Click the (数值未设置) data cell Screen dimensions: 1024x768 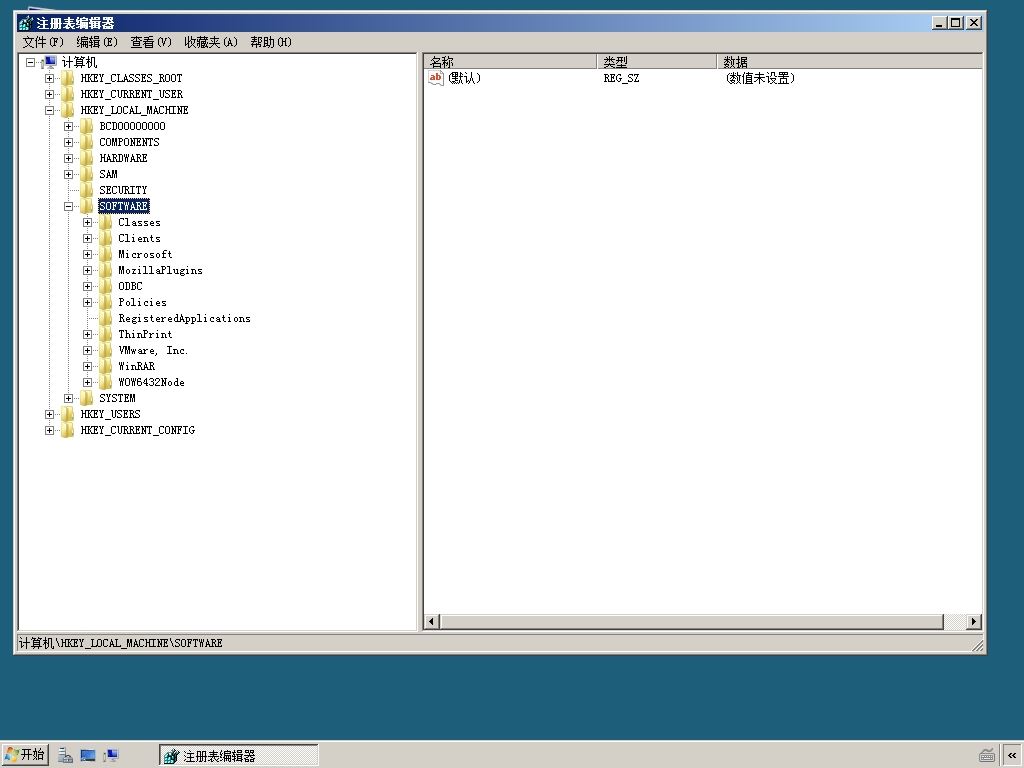[x=760, y=78]
